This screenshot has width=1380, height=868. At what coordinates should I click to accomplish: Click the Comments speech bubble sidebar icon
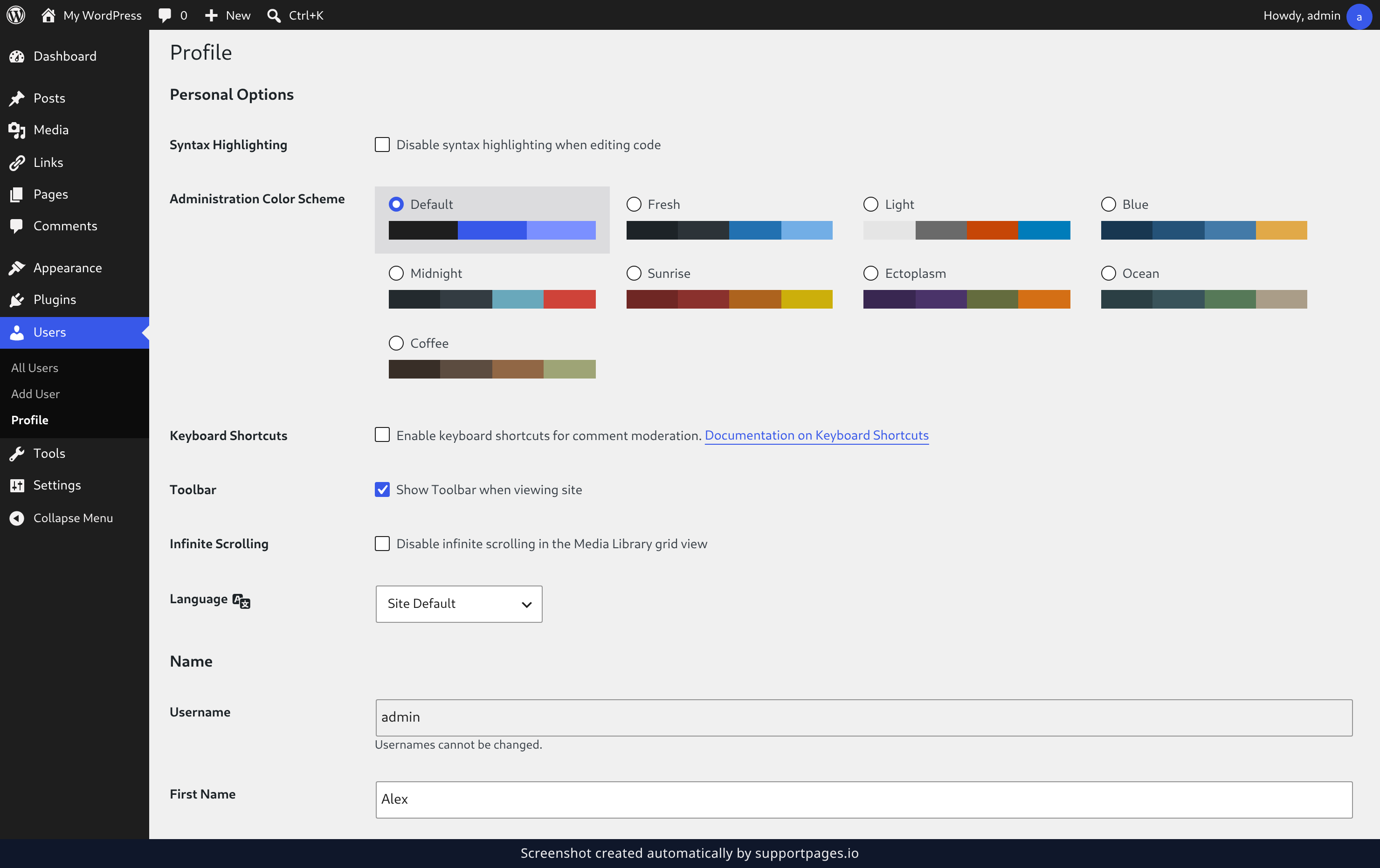(x=17, y=226)
